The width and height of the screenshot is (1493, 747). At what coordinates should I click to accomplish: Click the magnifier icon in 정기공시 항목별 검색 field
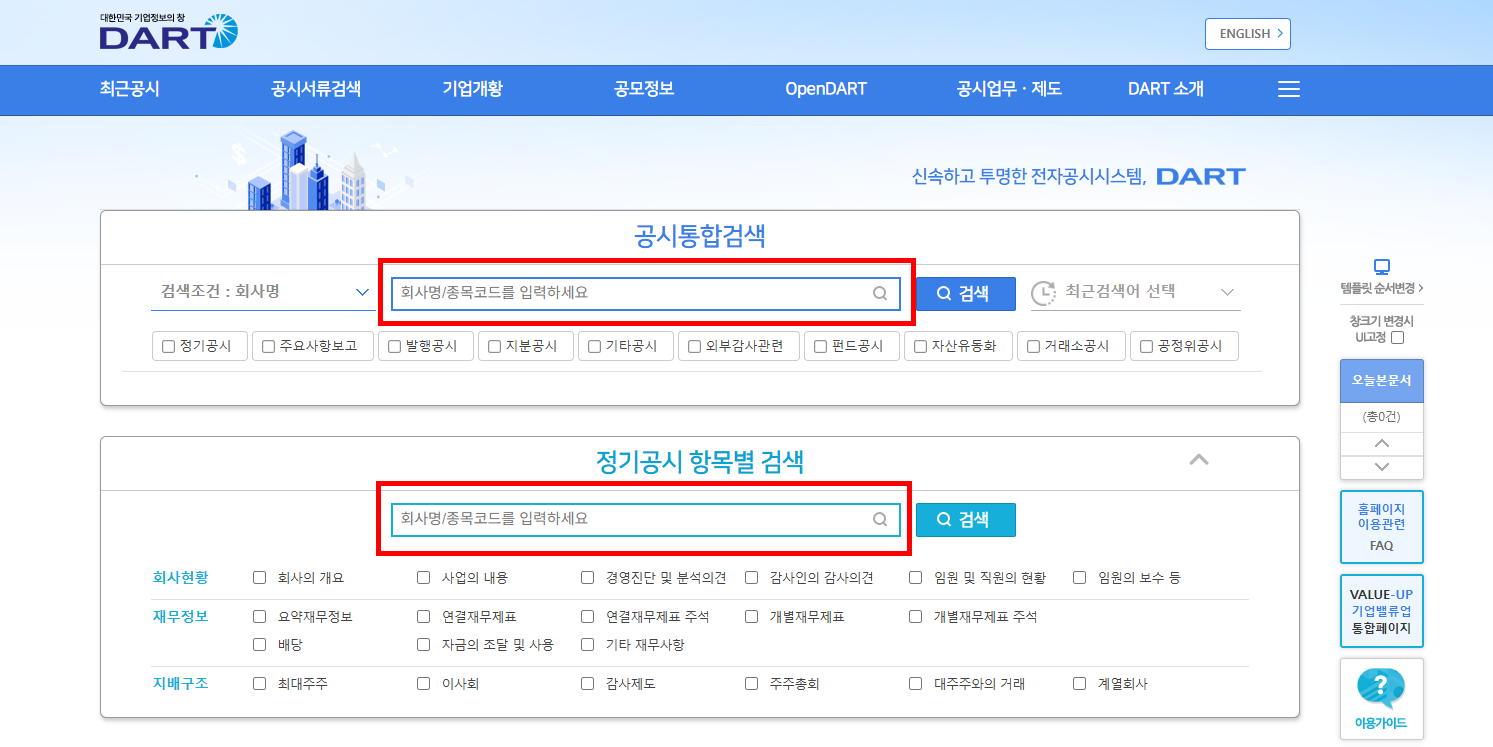880,519
